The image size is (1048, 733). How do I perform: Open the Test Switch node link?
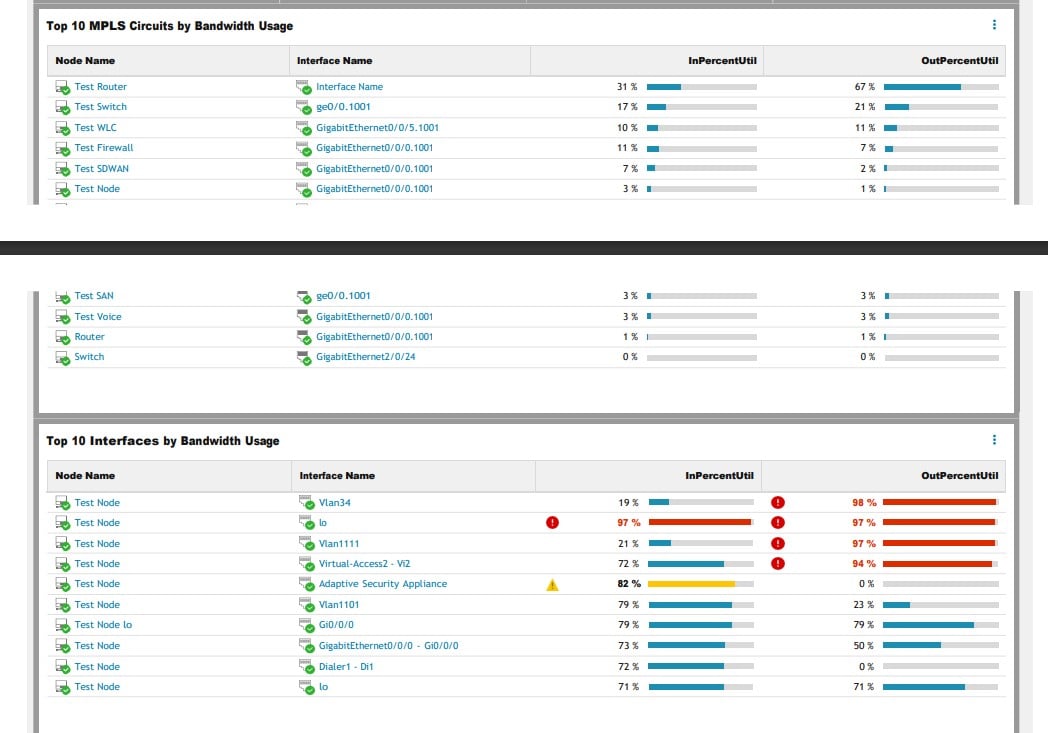[100, 106]
